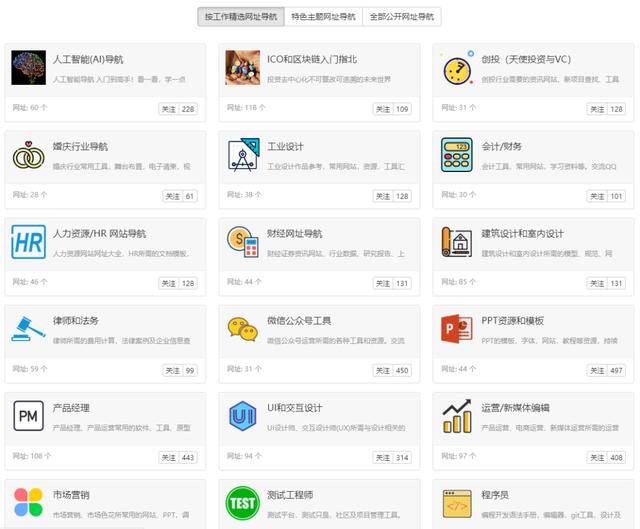
Task: Click the brain icon for 人工智能(AI)导航
Action: (29, 67)
